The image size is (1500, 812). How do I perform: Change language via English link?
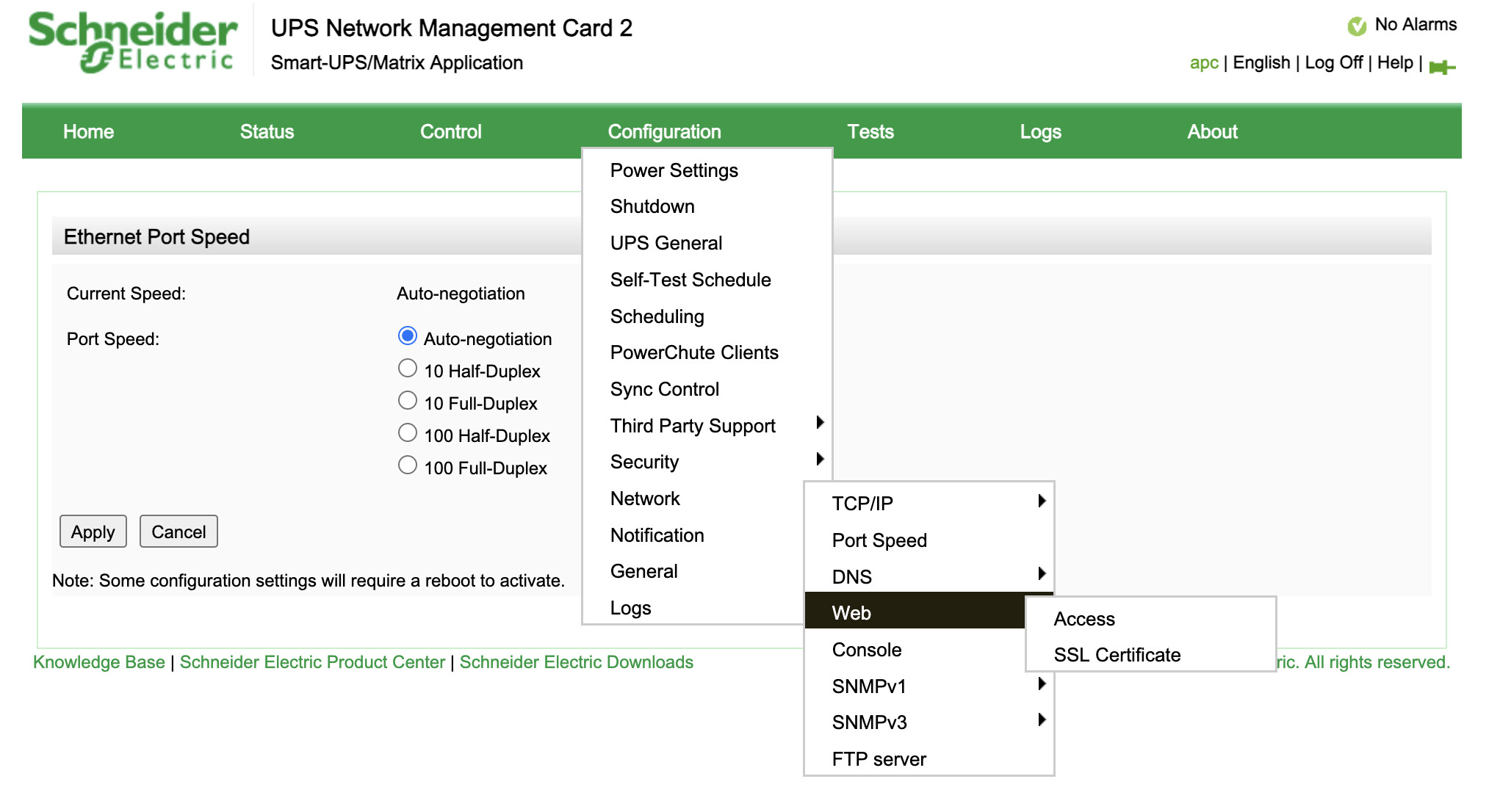point(1261,63)
